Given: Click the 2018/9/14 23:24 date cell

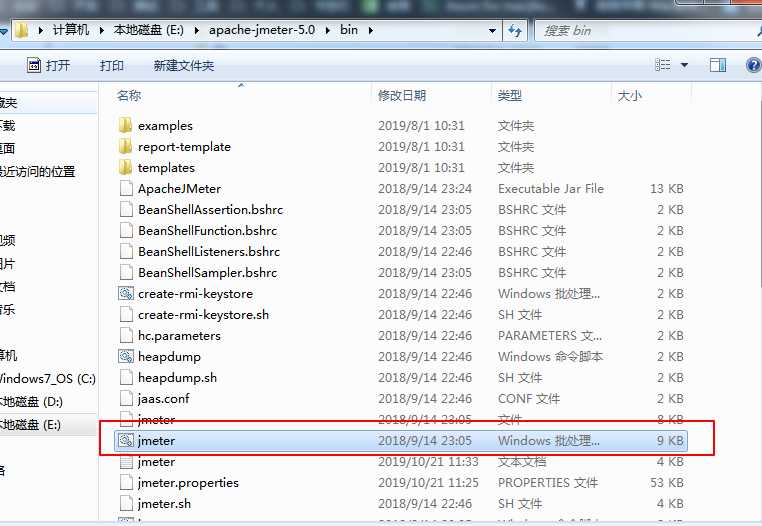Looking at the screenshot, I should [425, 189].
